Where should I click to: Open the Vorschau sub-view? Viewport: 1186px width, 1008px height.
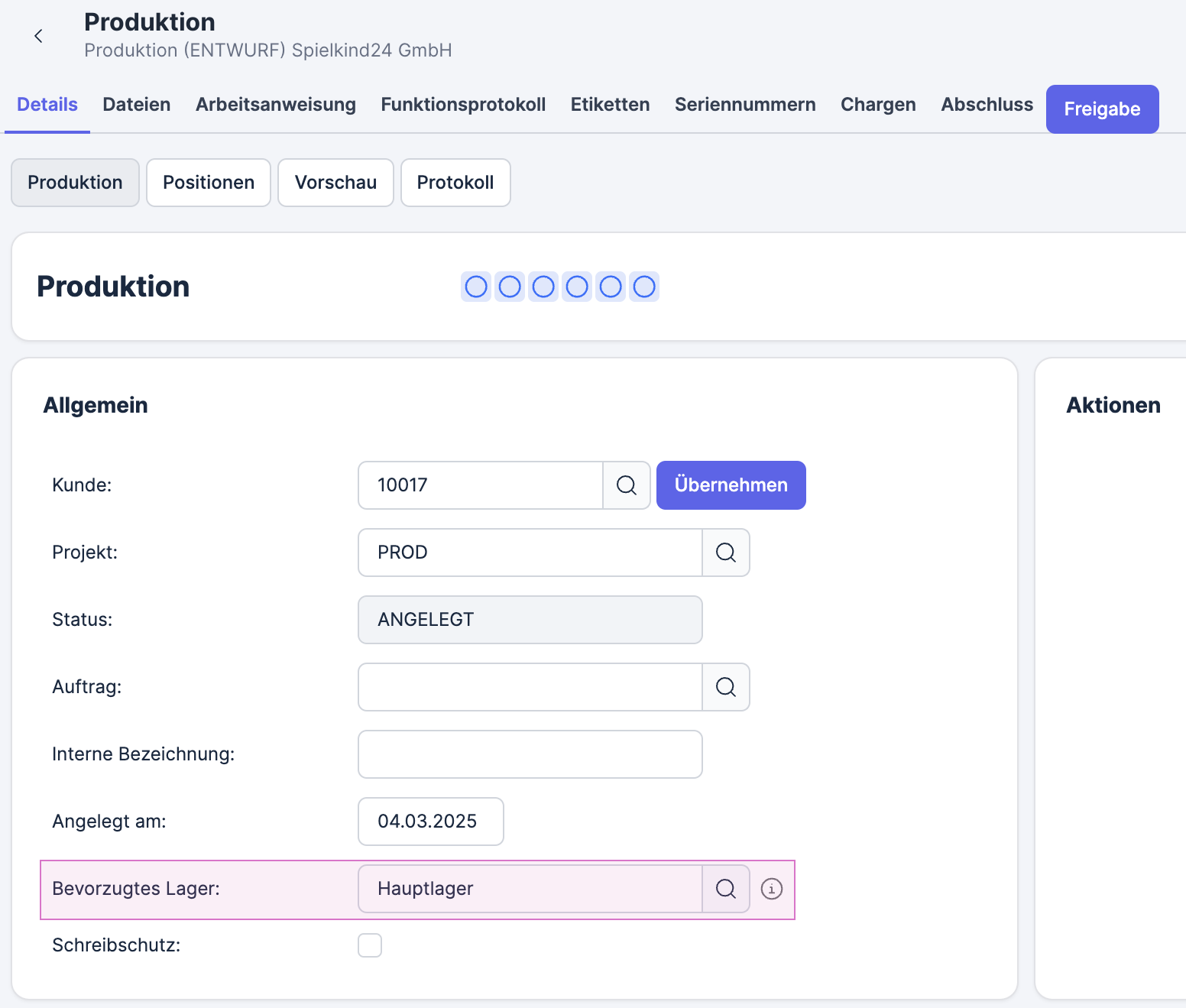coord(335,183)
